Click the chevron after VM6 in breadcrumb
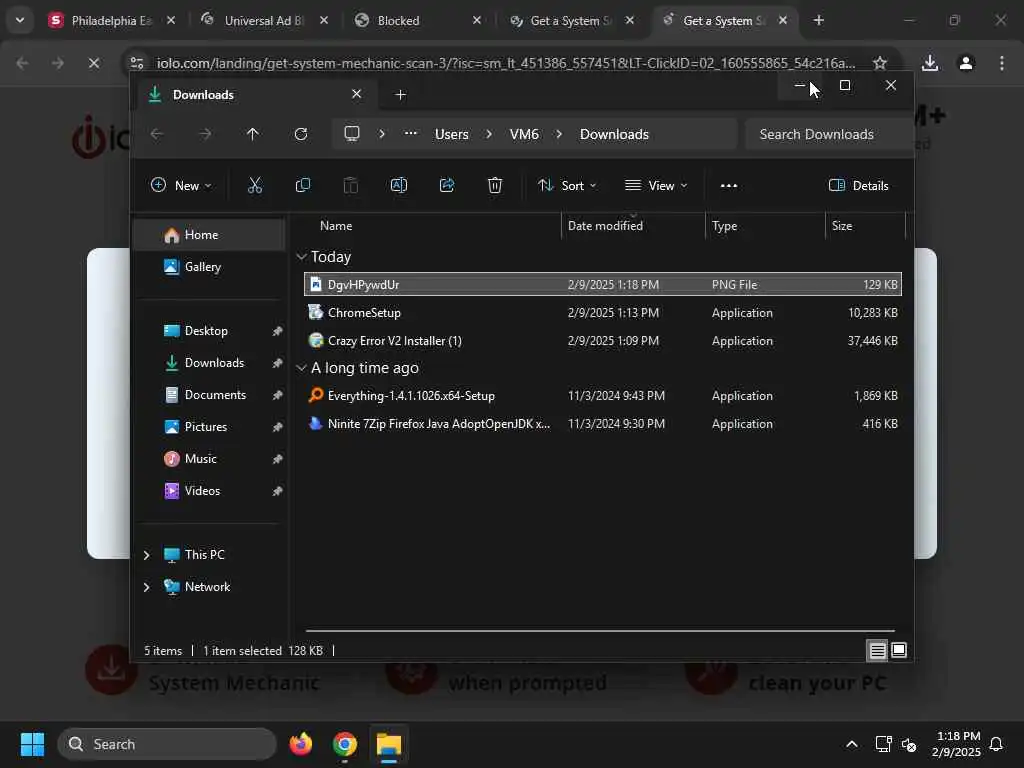The image size is (1024, 768). pos(559,134)
